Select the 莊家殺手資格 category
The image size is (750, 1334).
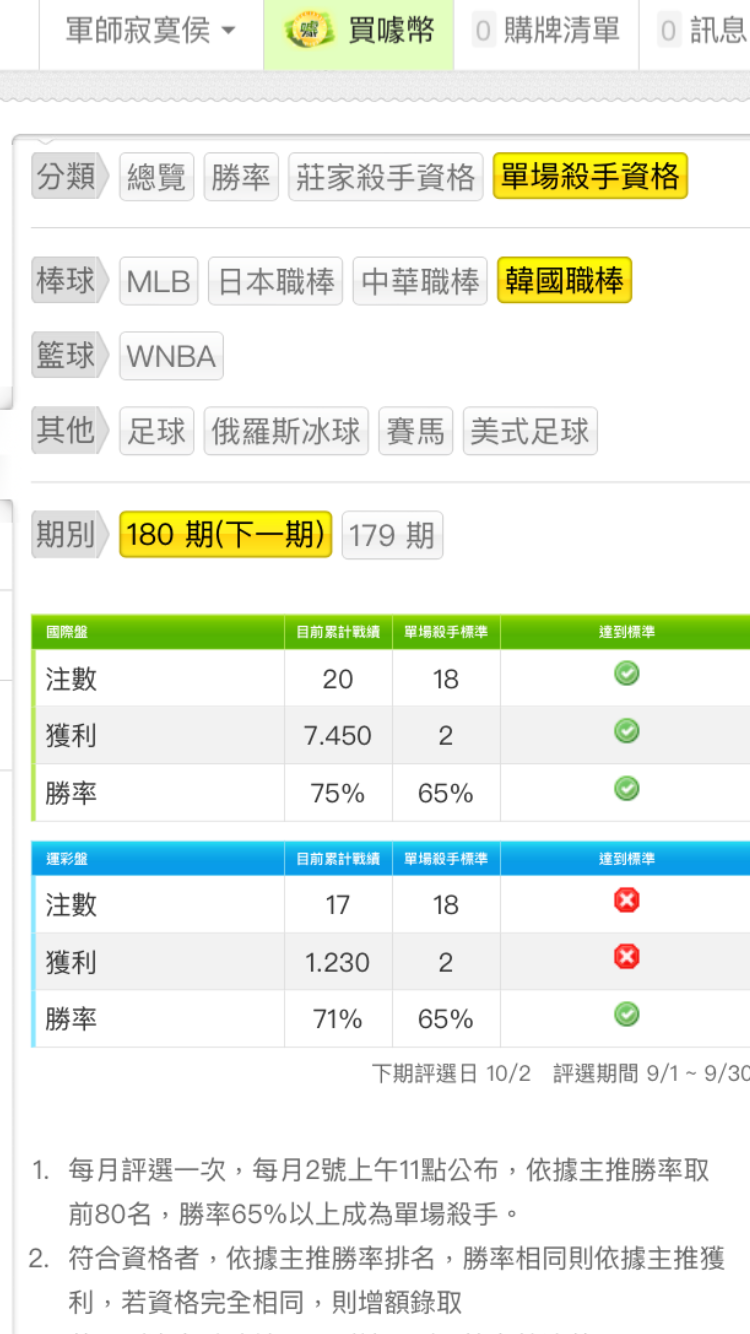(386, 177)
